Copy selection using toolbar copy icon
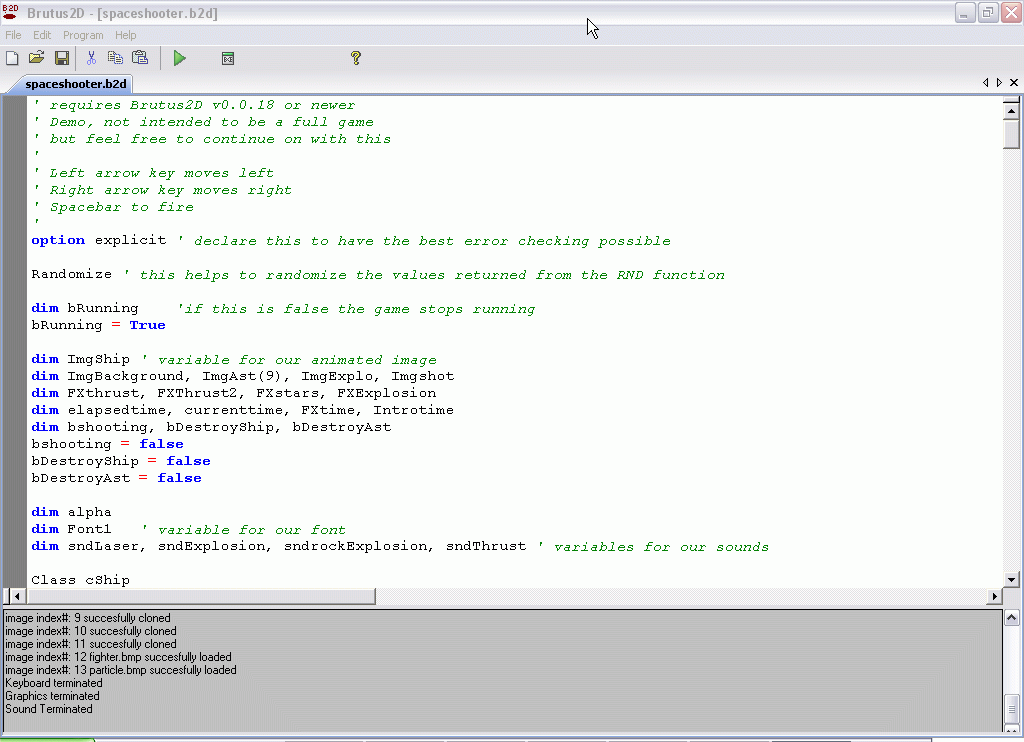Image resolution: width=1024 pixels, height=742 pixels. (x=116, y=58)
